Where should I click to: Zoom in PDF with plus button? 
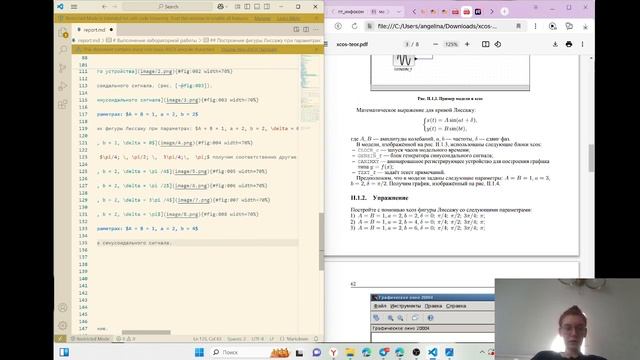467,44
